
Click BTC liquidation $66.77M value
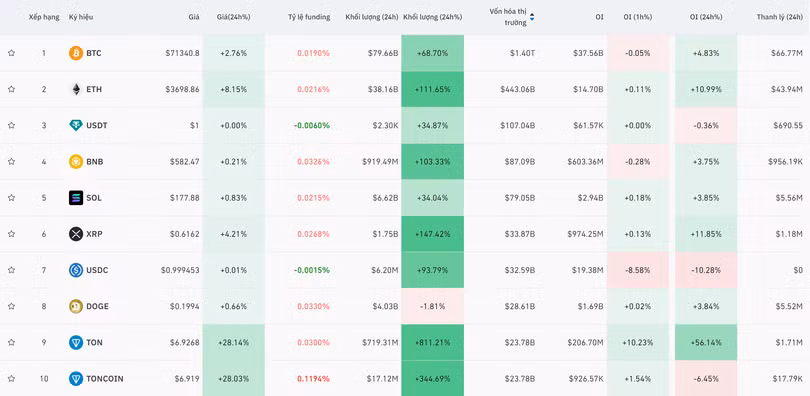[787, 53]
